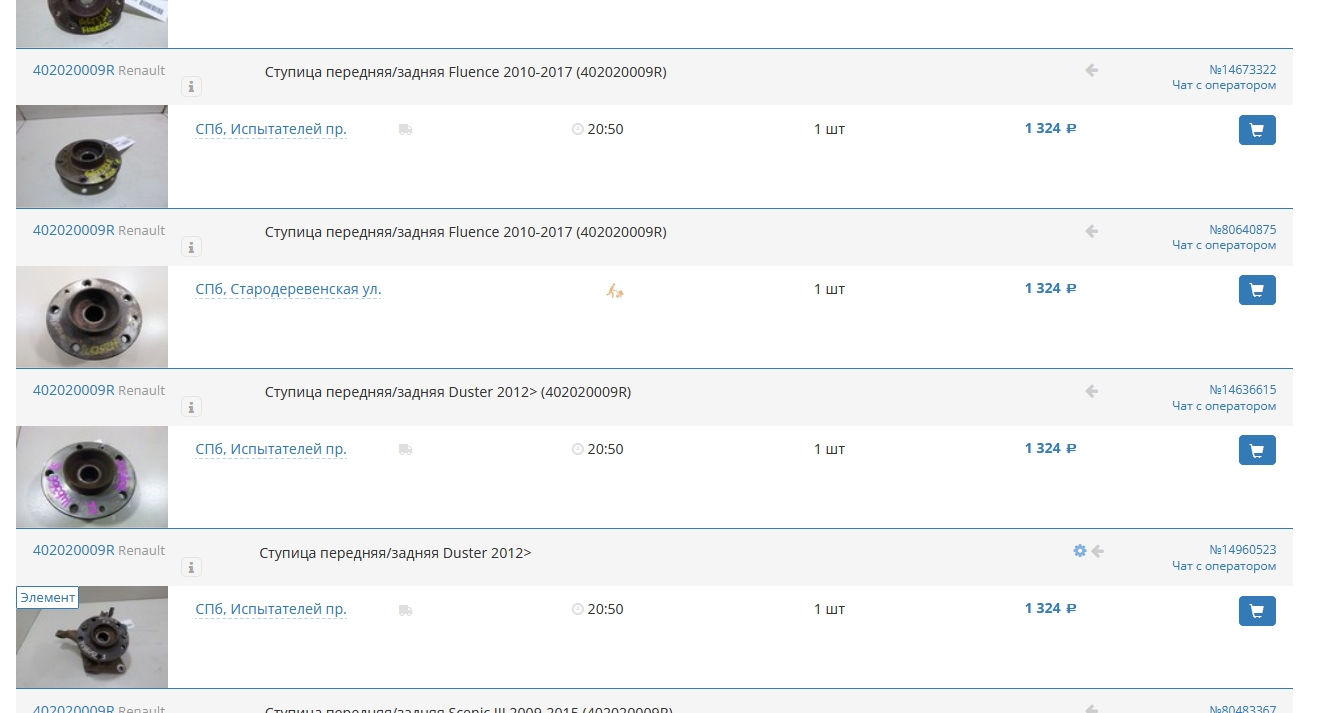Click price 1 324 ₽ for №14673322
Screen dimensions: 1330x713
tap(1050, 128)
